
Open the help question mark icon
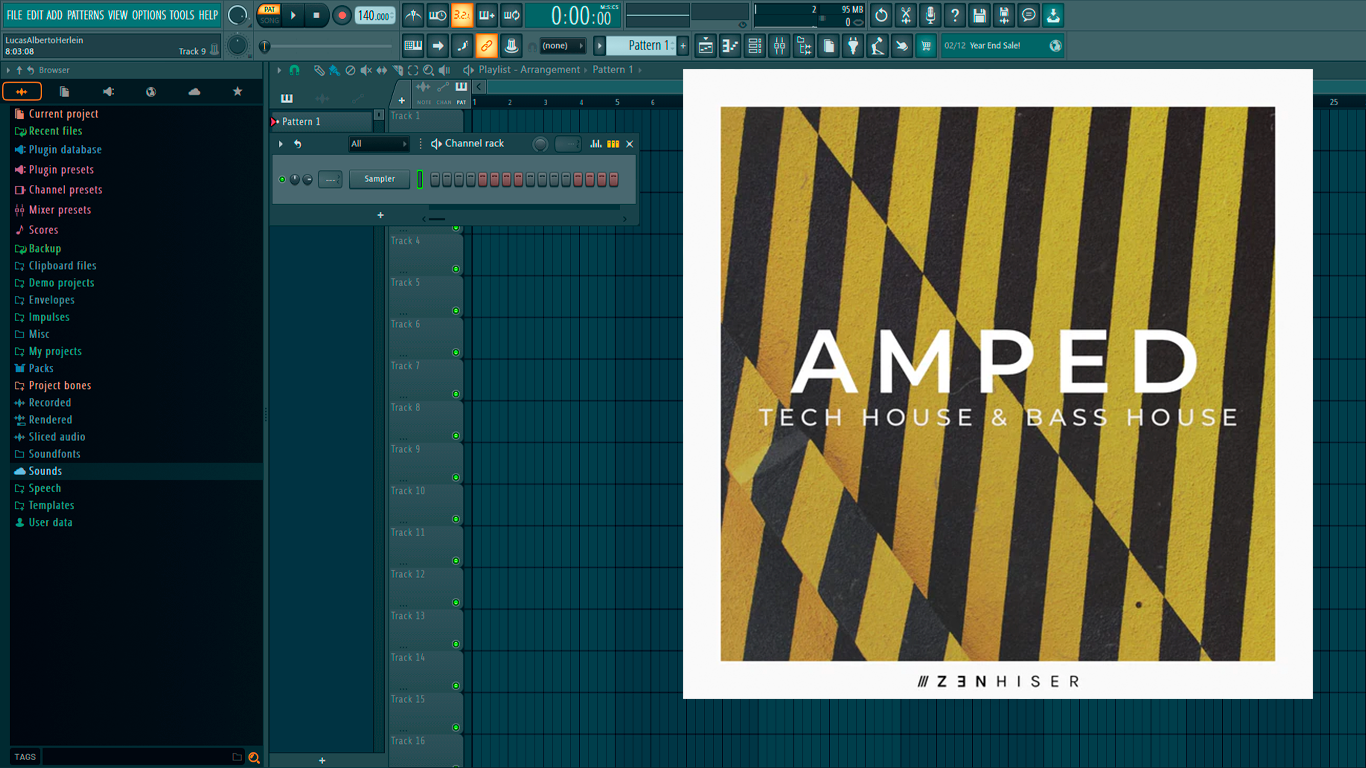coord(955,15)
